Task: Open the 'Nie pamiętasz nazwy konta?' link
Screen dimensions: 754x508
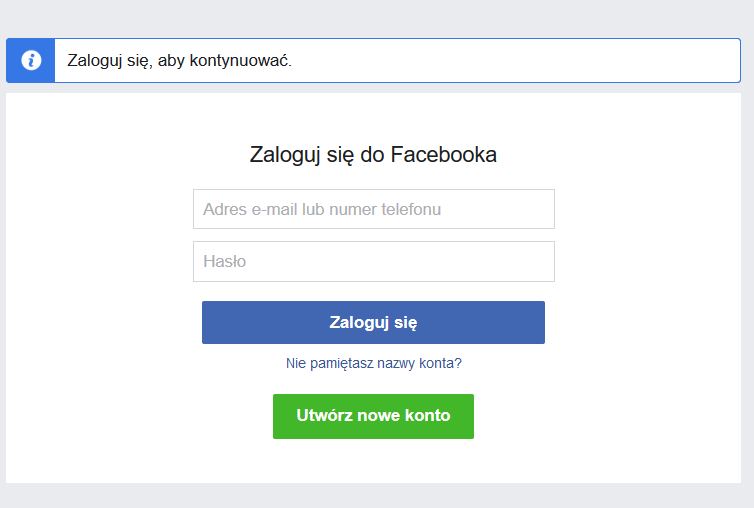Action: pos(373,363)
